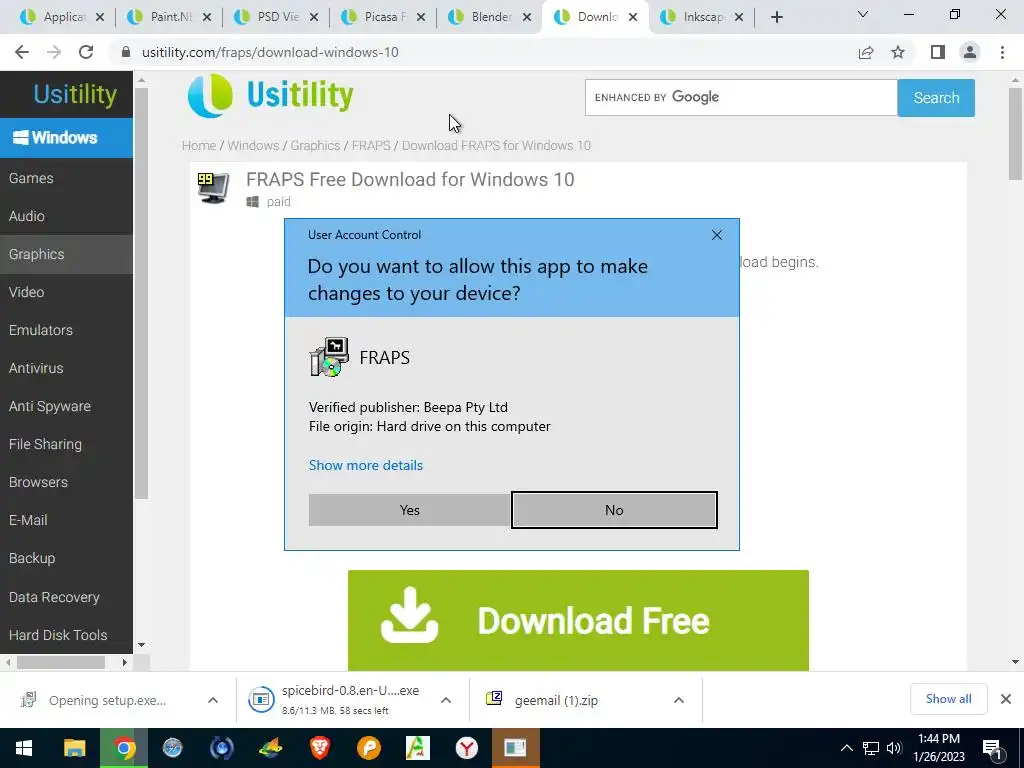The image size is (1024, 768).
Task: Open Video category in sidebar
Action: [x=66, y=292]
